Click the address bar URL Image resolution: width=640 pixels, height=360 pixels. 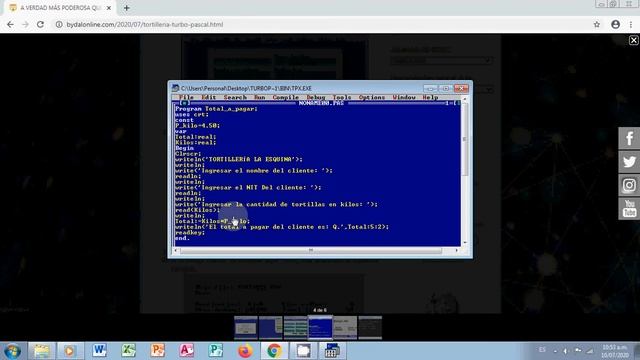tap(144, 24)
